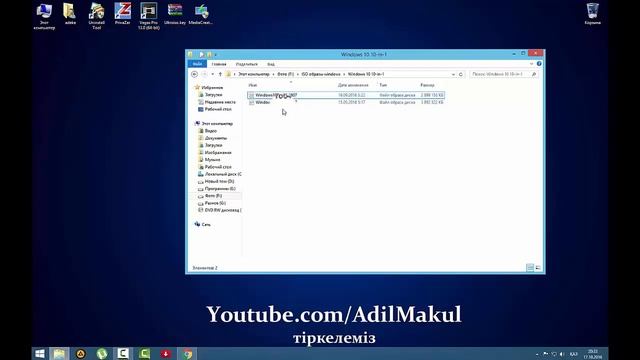This screenshot has width=640, height=360.
Task: Switch to details view in status bar
Action: 530,268
